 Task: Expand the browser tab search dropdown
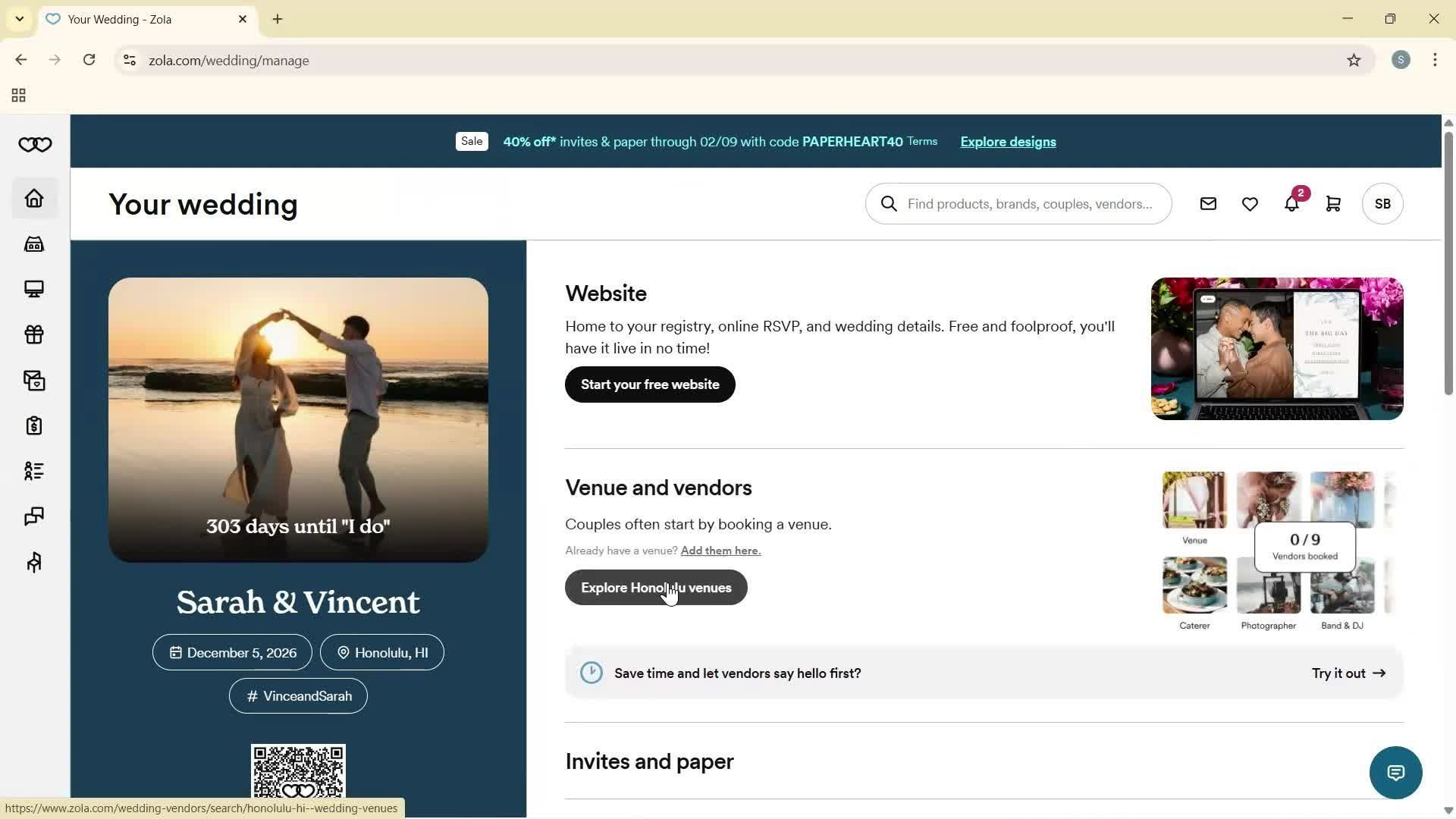coord(20,19)
